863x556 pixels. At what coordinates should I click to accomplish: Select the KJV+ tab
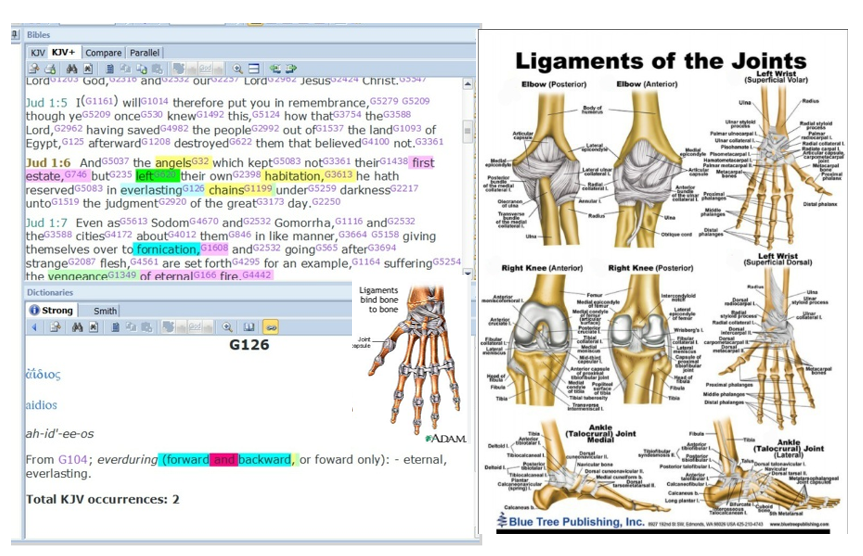point(63,52)
